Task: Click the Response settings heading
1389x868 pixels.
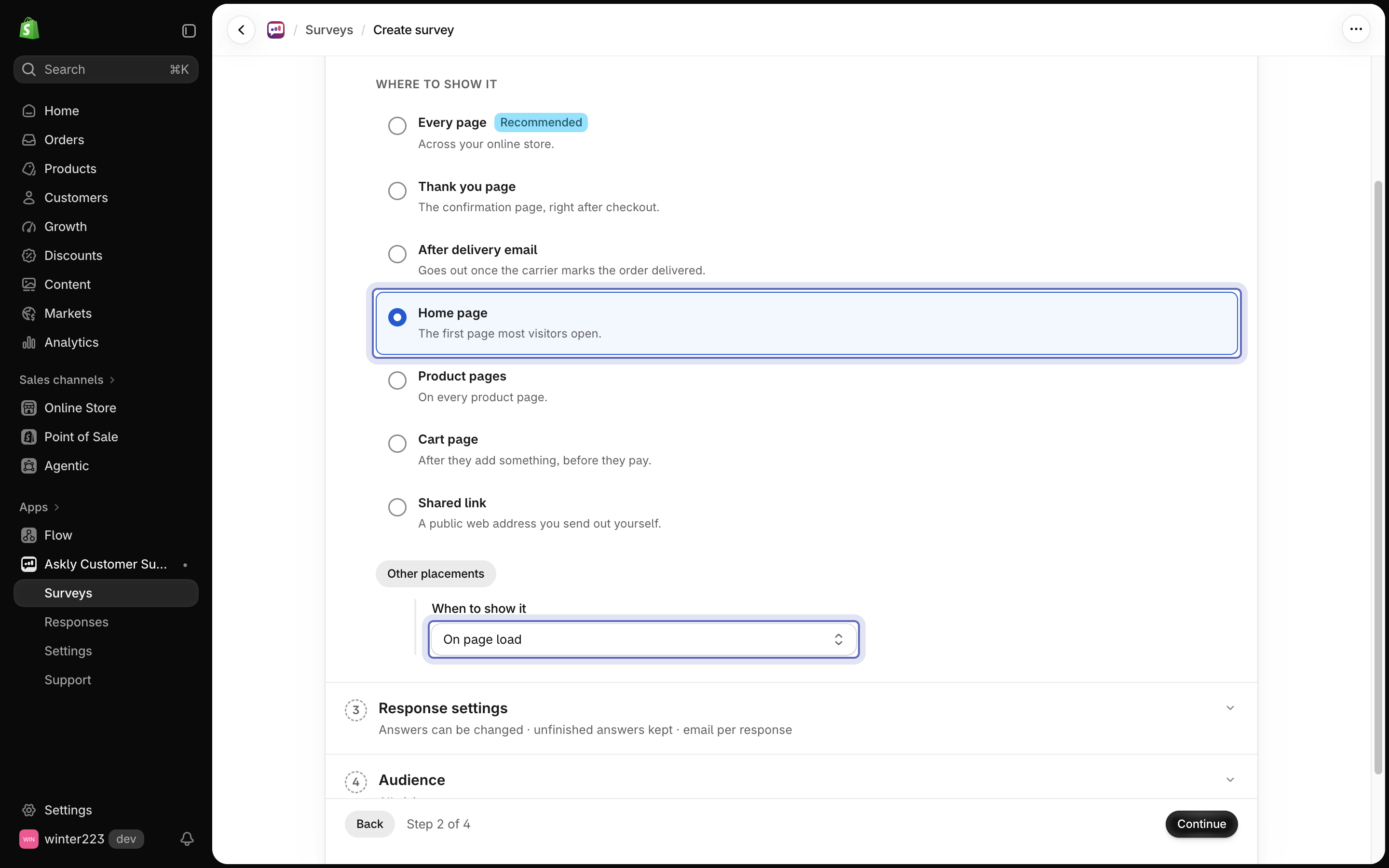Action: pos(443,708)
